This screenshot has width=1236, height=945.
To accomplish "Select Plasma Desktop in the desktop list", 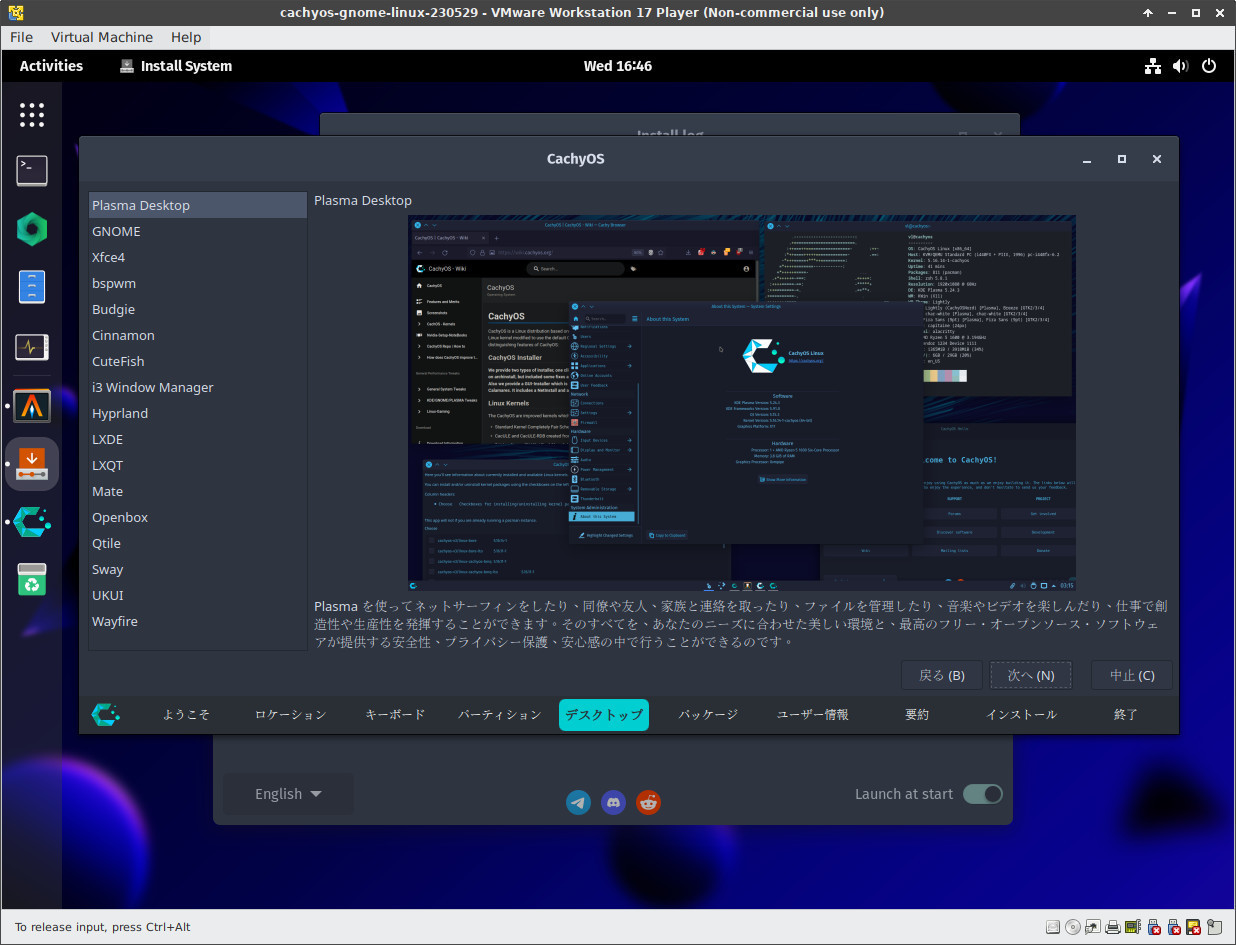I will (198, 205).
